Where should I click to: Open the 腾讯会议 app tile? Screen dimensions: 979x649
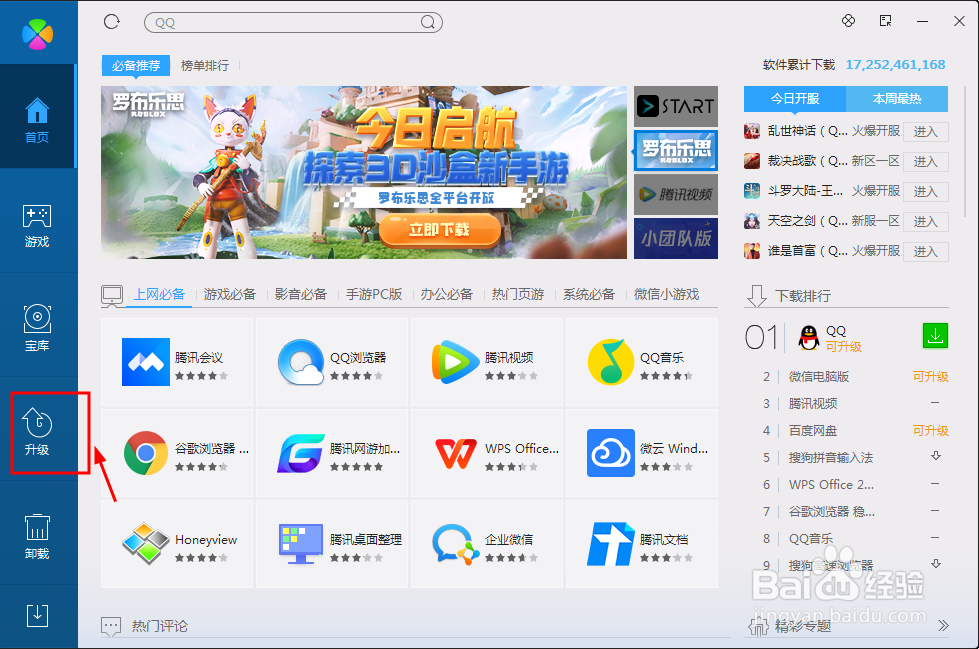tap(177, 362)
